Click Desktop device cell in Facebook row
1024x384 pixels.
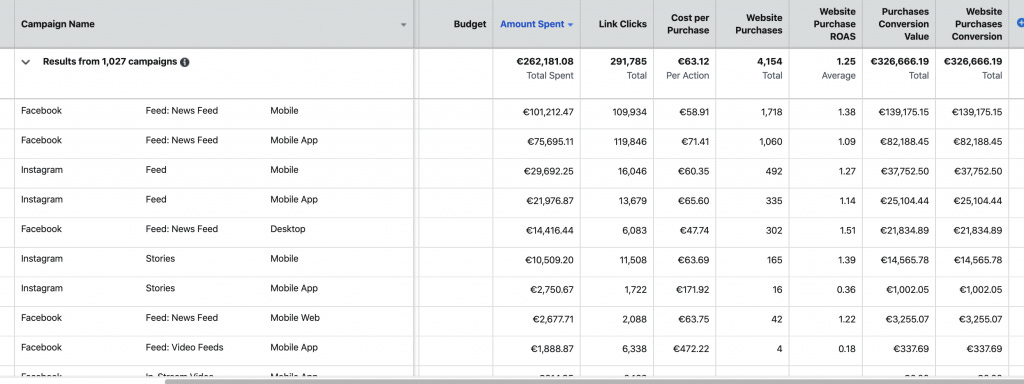tap(288, 229)
